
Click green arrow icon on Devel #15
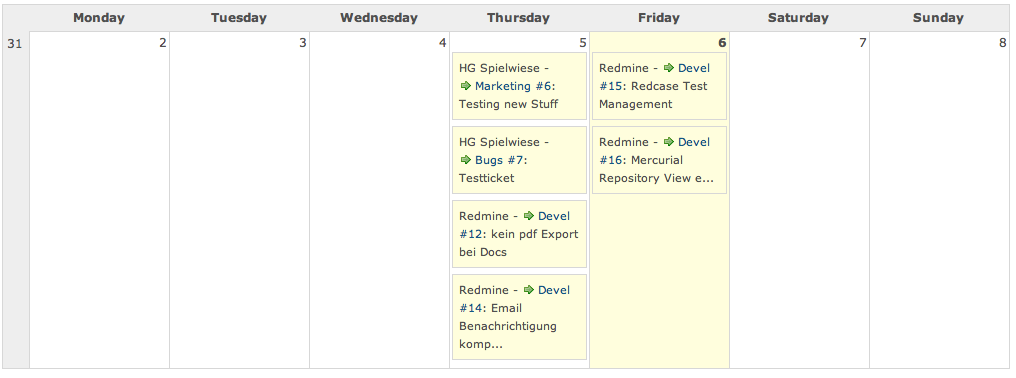669,67
